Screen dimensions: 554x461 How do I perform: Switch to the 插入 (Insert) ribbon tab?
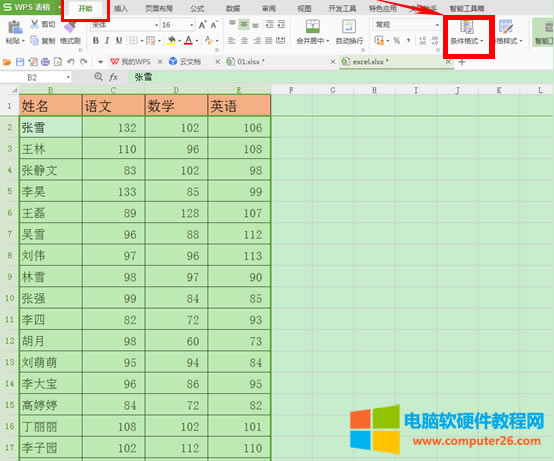click(x=121, y=8)
